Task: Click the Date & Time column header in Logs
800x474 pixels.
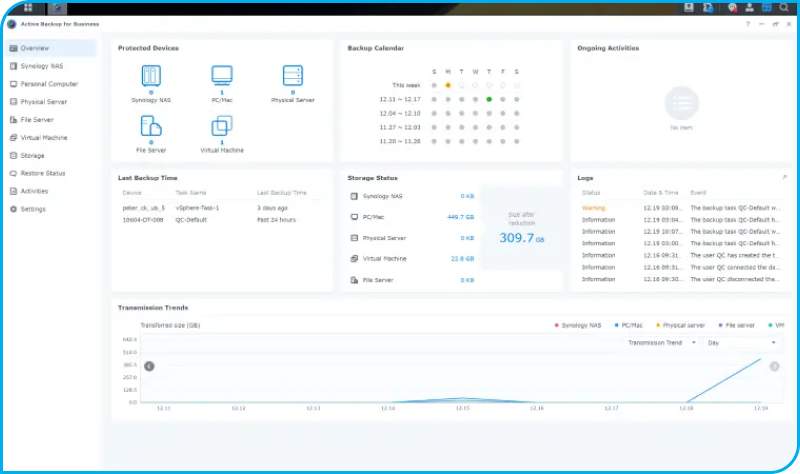Action: [661, 193]
